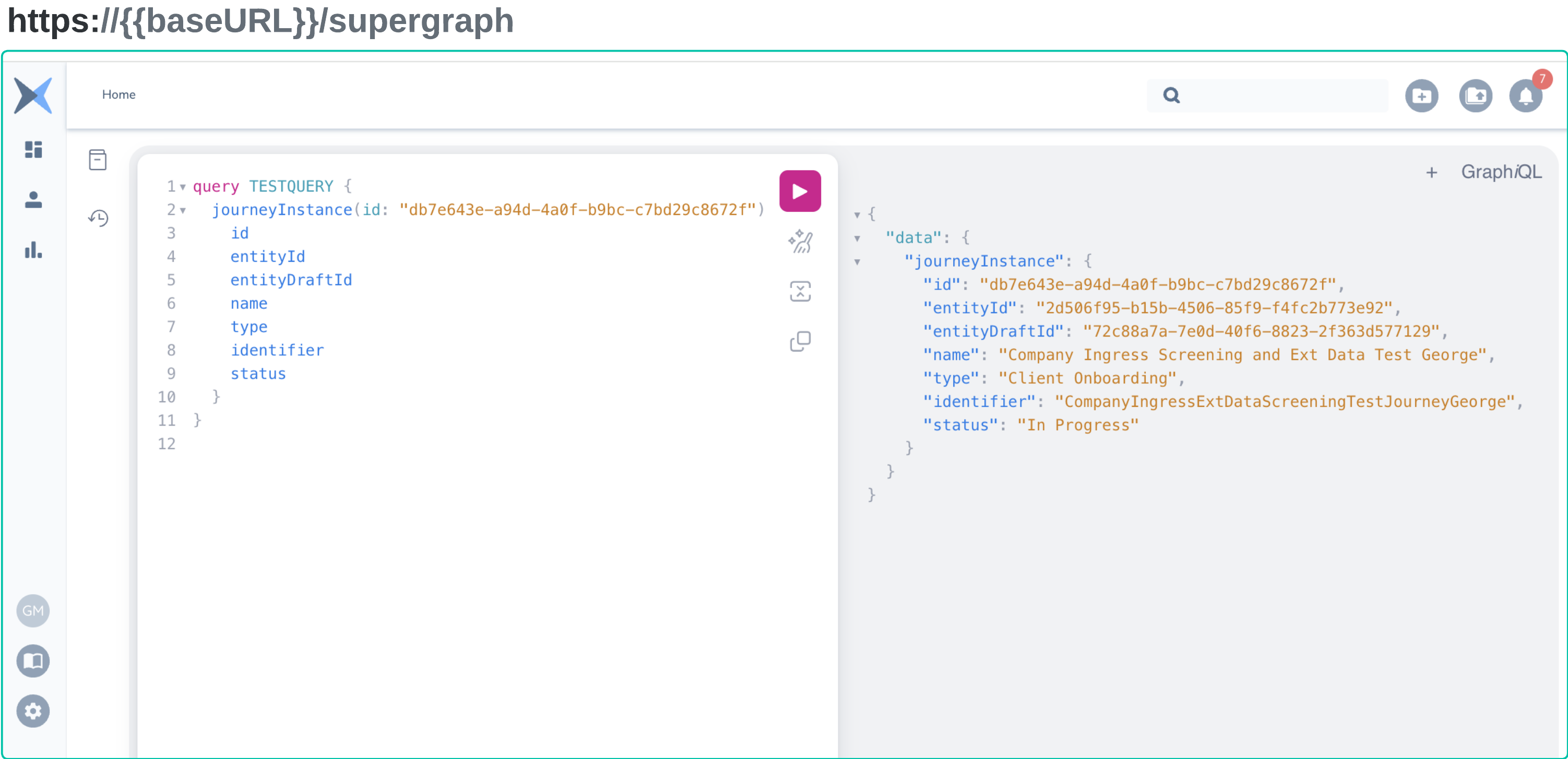Open the GM user avatar
This screenshot has width=1568, height=759.
click(33, 610)
